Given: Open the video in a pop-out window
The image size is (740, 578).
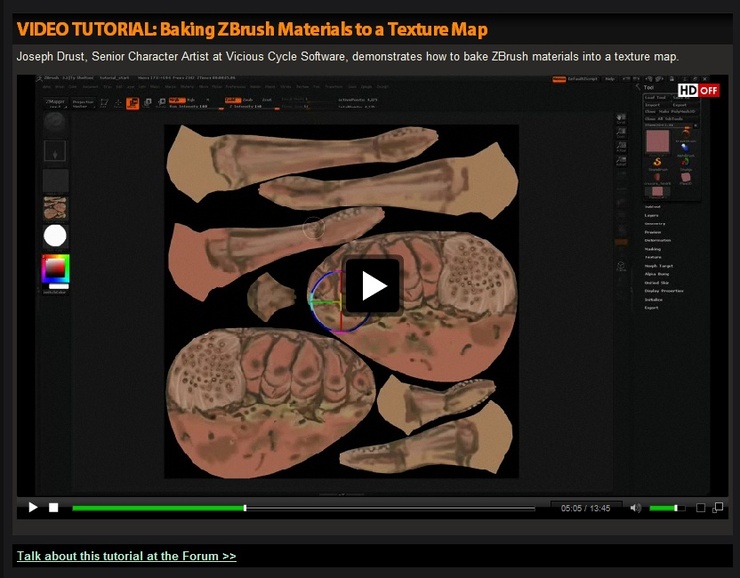Looking at the screenshot, I should (717, 507).
